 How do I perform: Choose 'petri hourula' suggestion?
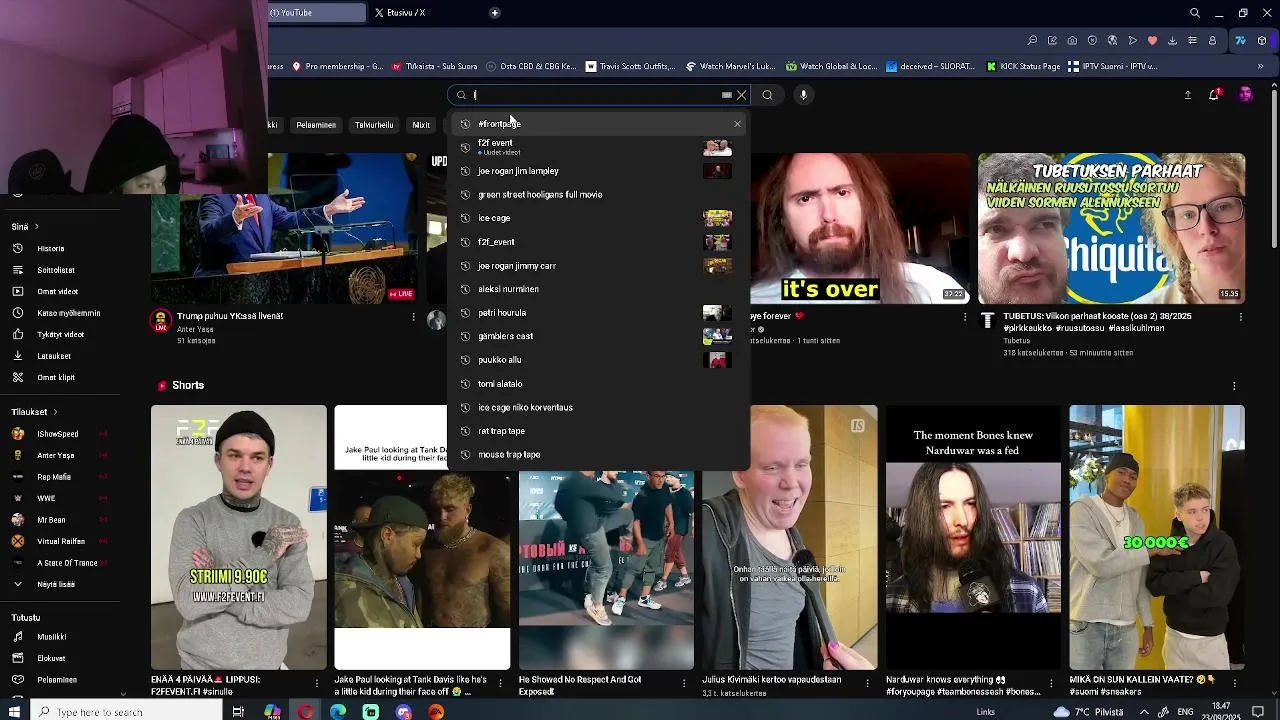(x=598, y=313)
